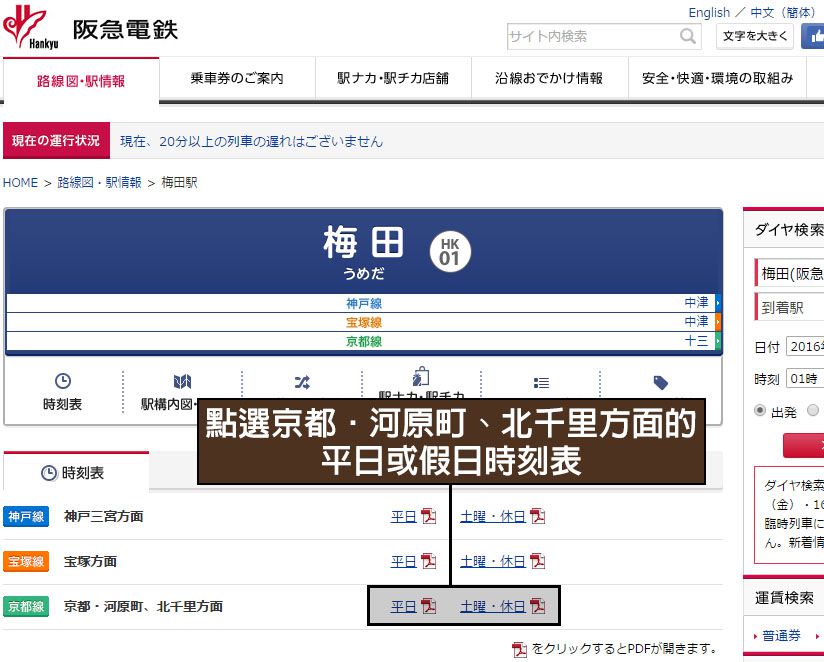
Task: Open 神戸三宮方面 土曜・休日 timetable link
Action: [493, 517]
